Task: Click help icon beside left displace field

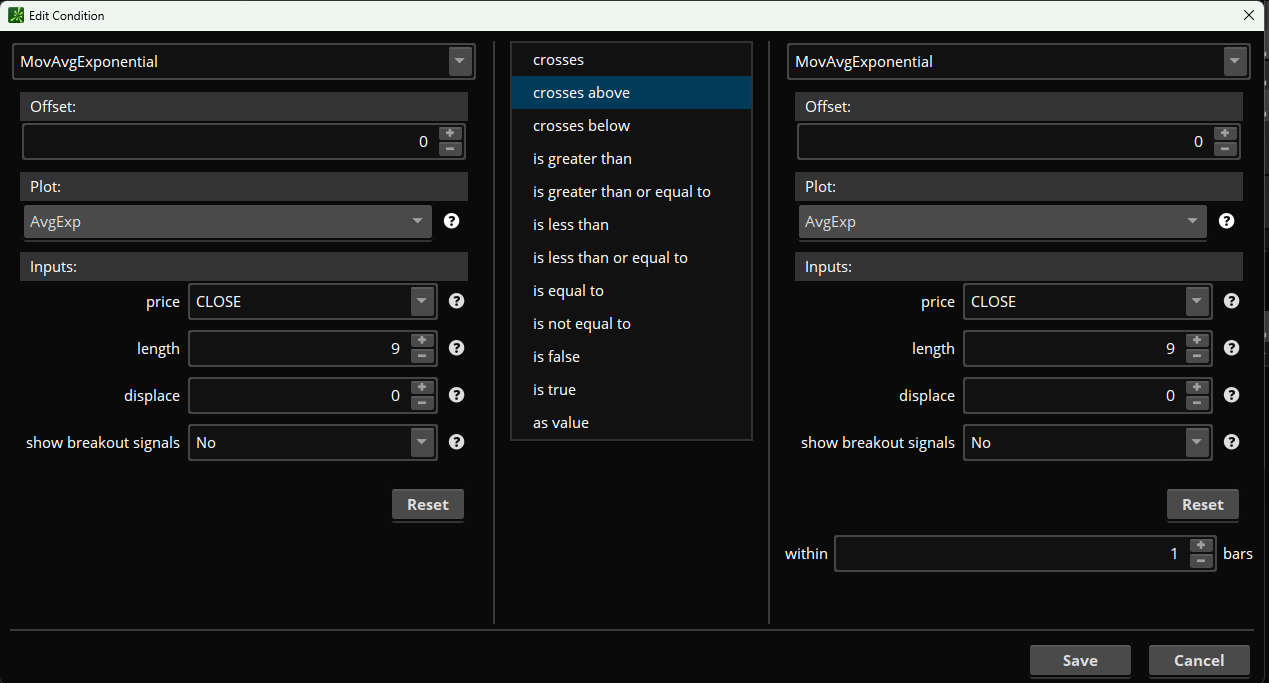Action: click(457, 395)
